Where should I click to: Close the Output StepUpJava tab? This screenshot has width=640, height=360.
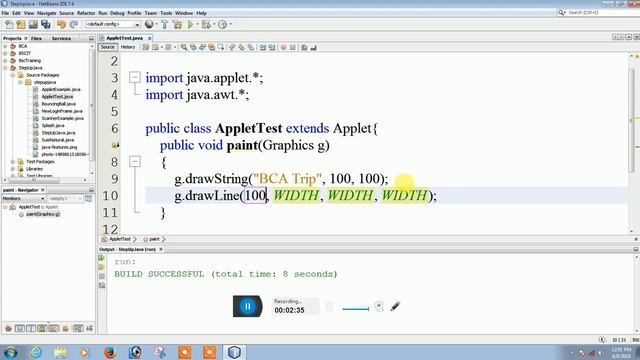tap(161, 249)
